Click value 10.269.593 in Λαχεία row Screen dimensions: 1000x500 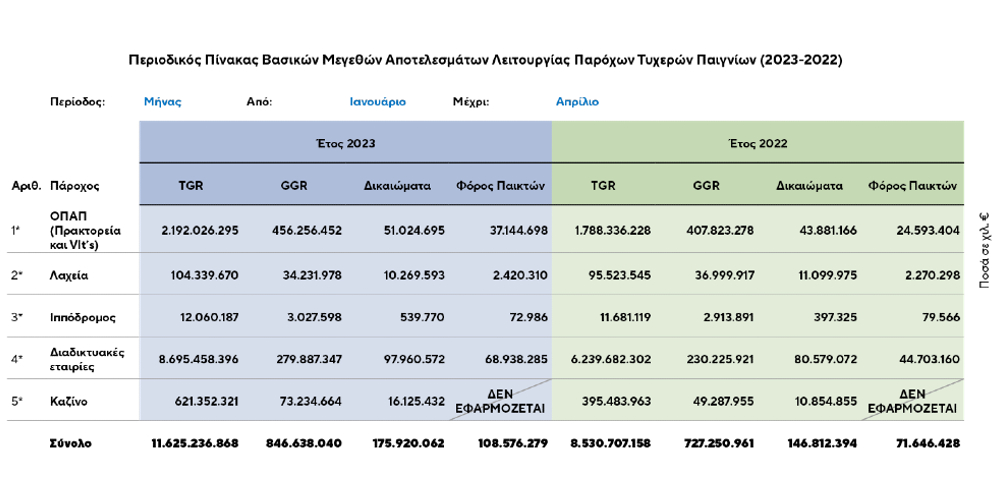tap(415, 276)
